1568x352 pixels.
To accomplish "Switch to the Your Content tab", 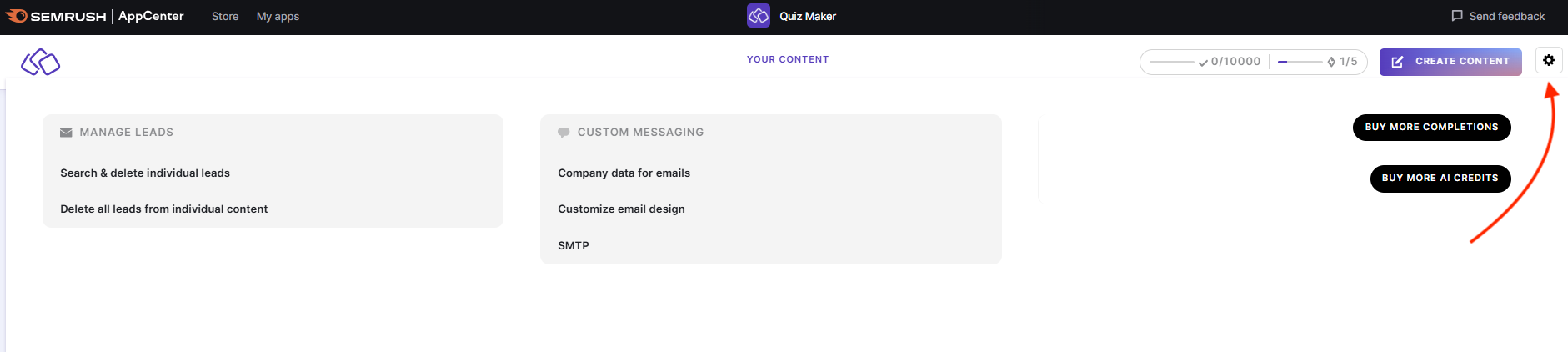I will [788, 59].
